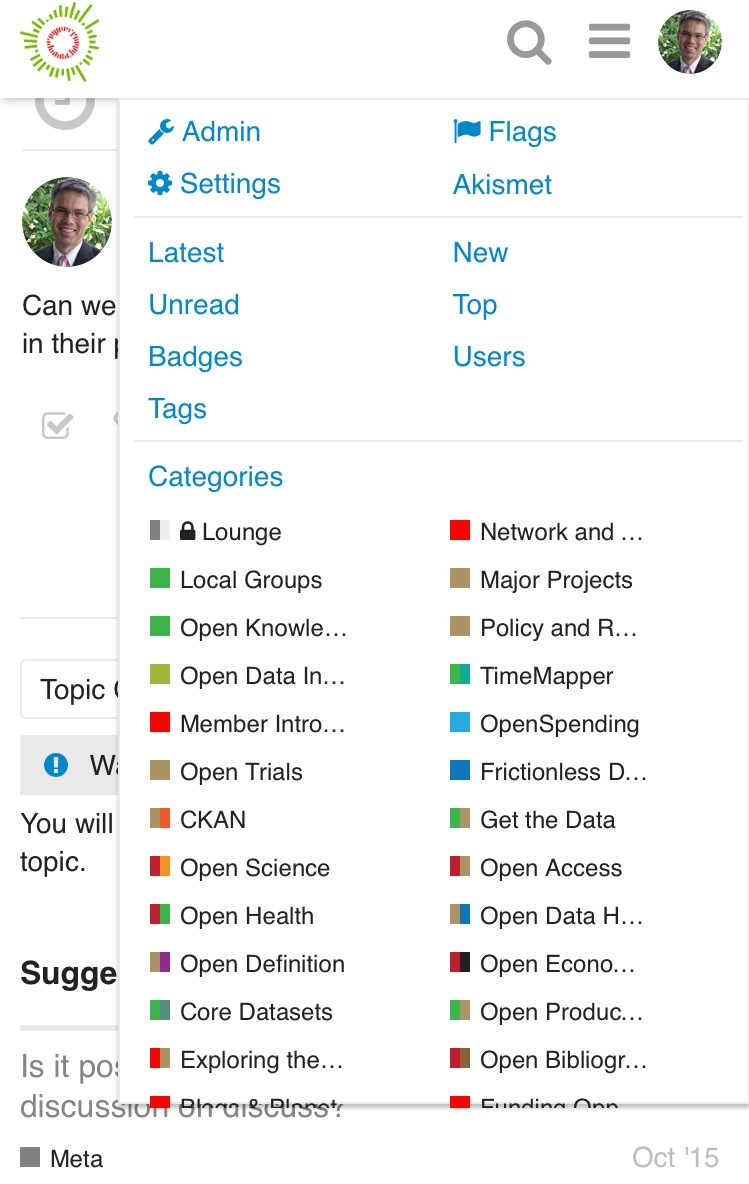Open the user profile avatar menu
749x1184 pixels.
(x=690, y=42)
